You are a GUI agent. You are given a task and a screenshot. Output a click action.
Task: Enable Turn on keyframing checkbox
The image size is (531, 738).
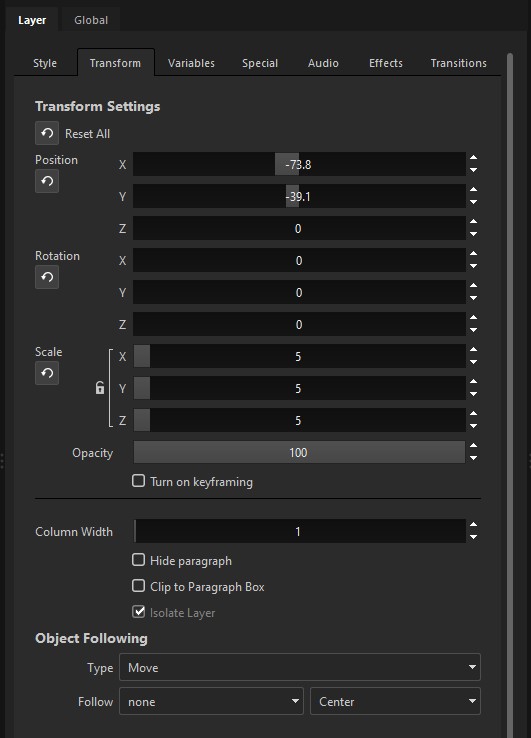click(138, 481)
